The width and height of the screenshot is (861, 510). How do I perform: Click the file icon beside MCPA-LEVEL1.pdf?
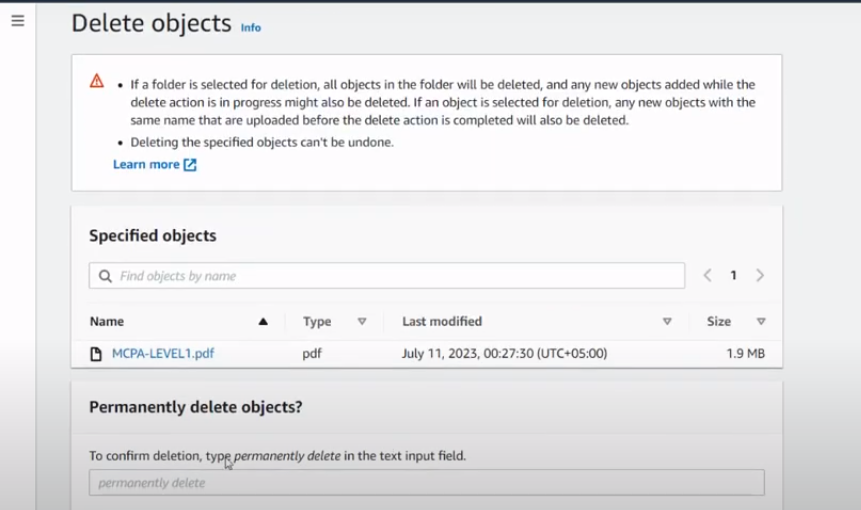click(97, 353)
